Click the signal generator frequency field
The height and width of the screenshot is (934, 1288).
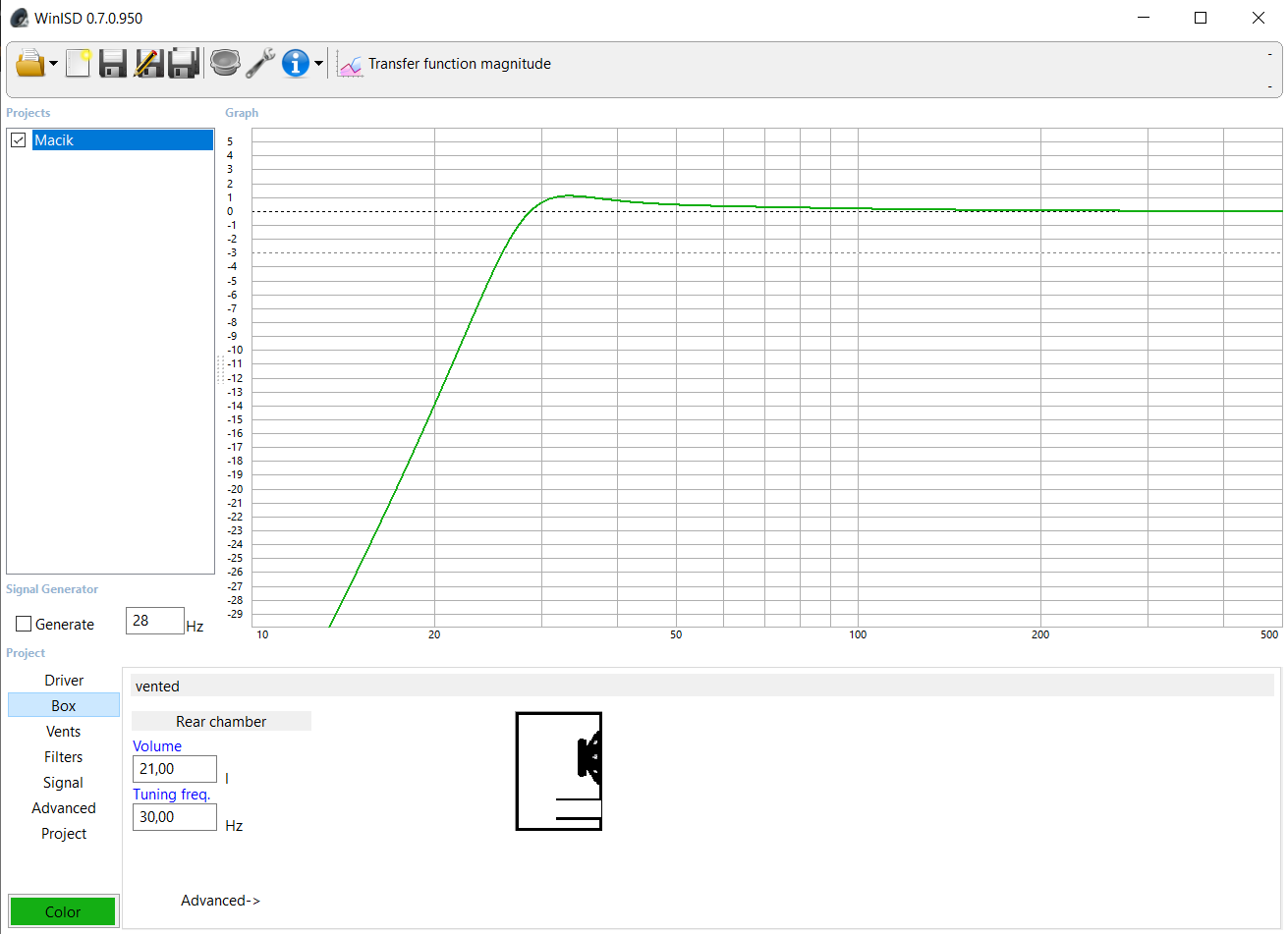point(155,621)
